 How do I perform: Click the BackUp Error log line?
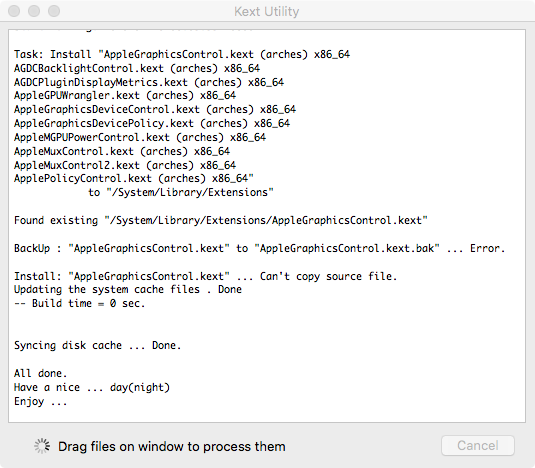tap(259, 248)
